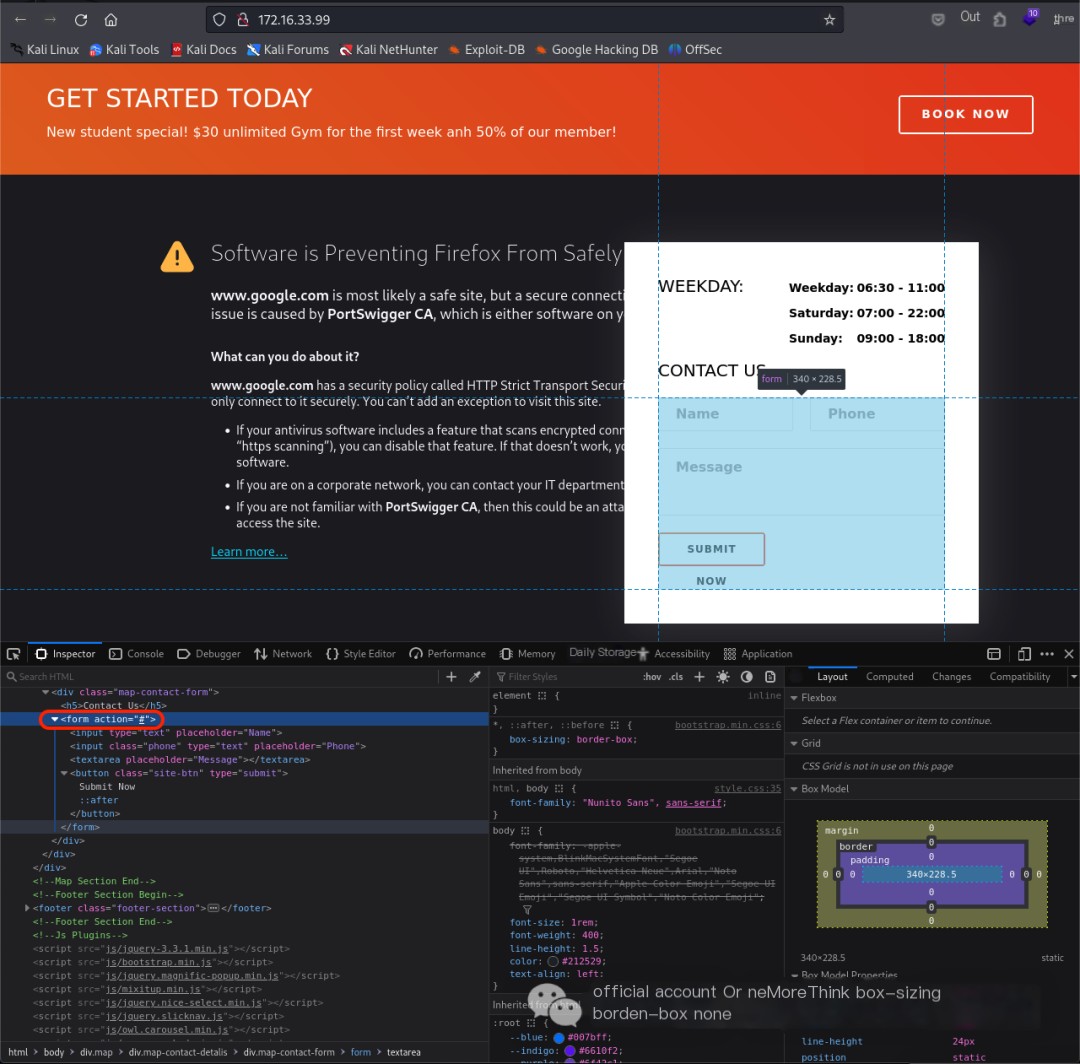Open the Kali Tools bookmark
This screenshot has width=1080, height=1064.
pos(125,50)
